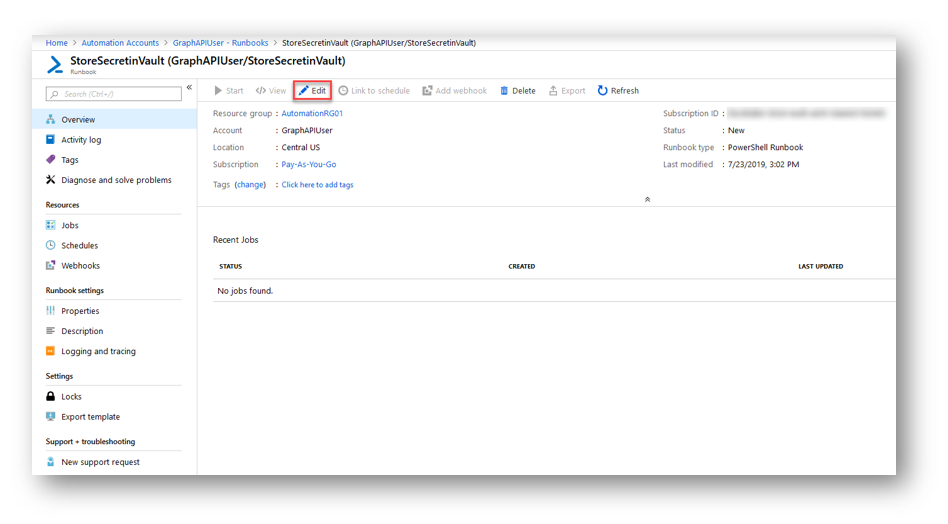Click the Central US location value
Screen dimensions: 948x524
[300, 147]
